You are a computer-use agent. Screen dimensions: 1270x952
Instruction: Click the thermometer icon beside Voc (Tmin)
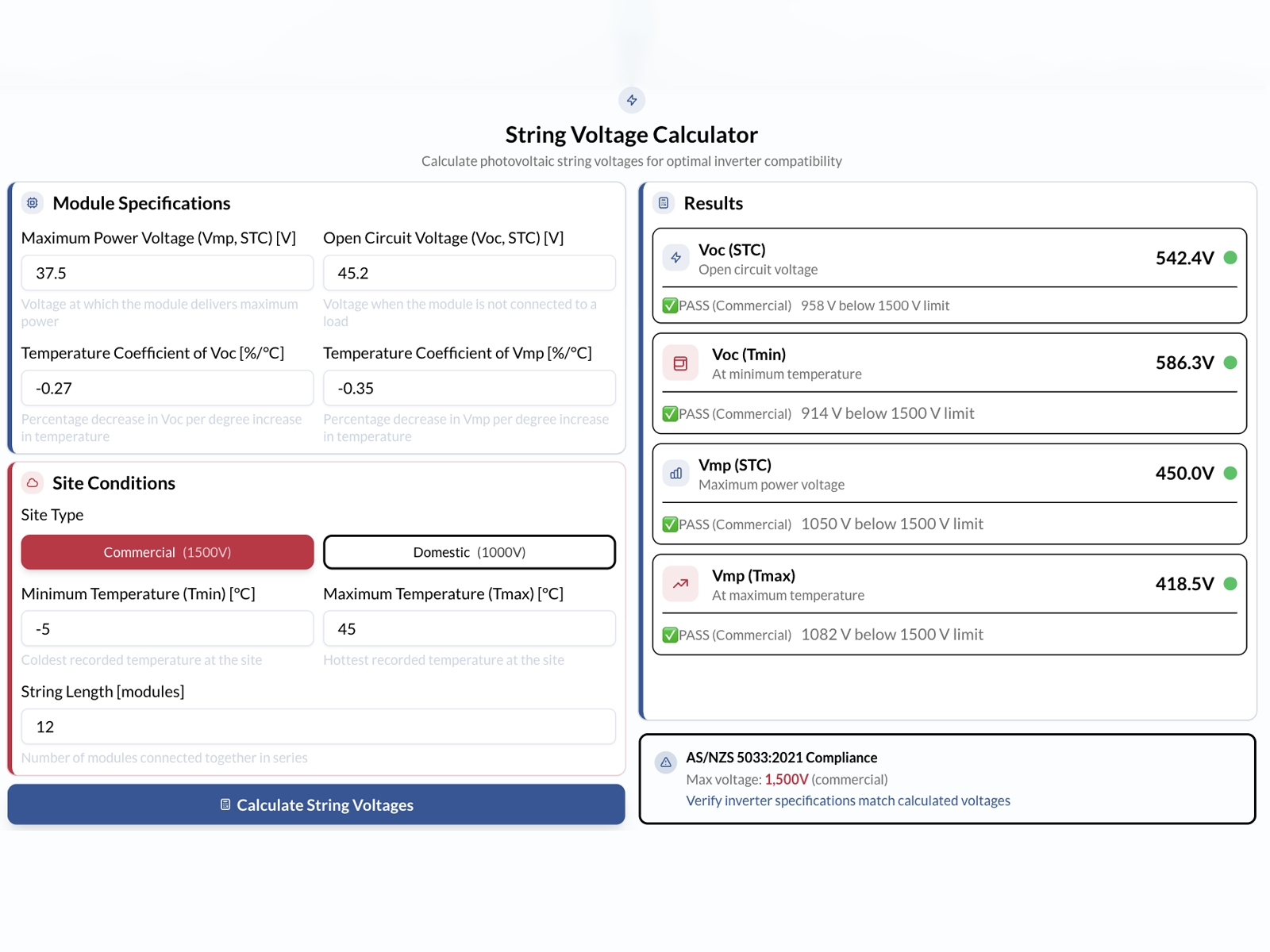pos(680,363)
